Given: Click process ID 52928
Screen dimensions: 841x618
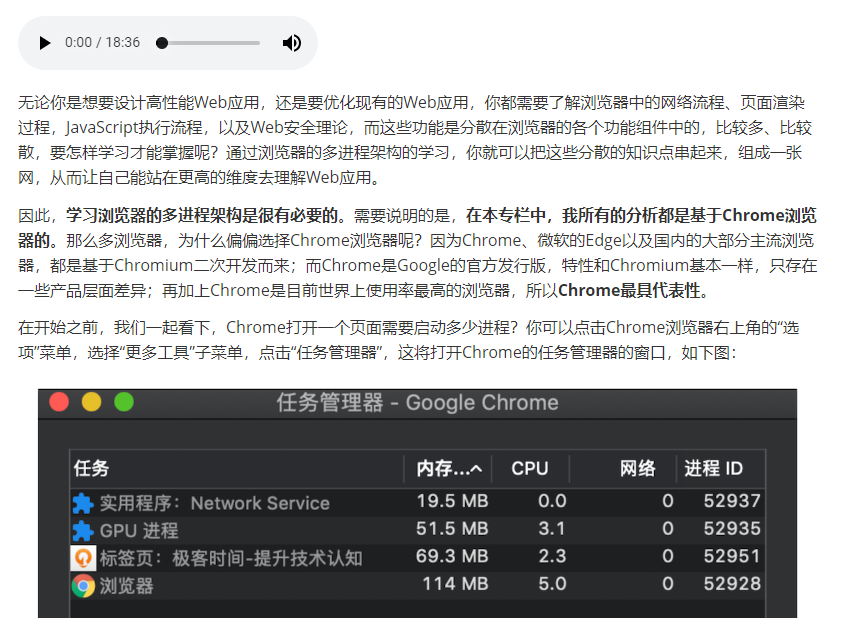Looking at the screenshot, I should point(732,584).
